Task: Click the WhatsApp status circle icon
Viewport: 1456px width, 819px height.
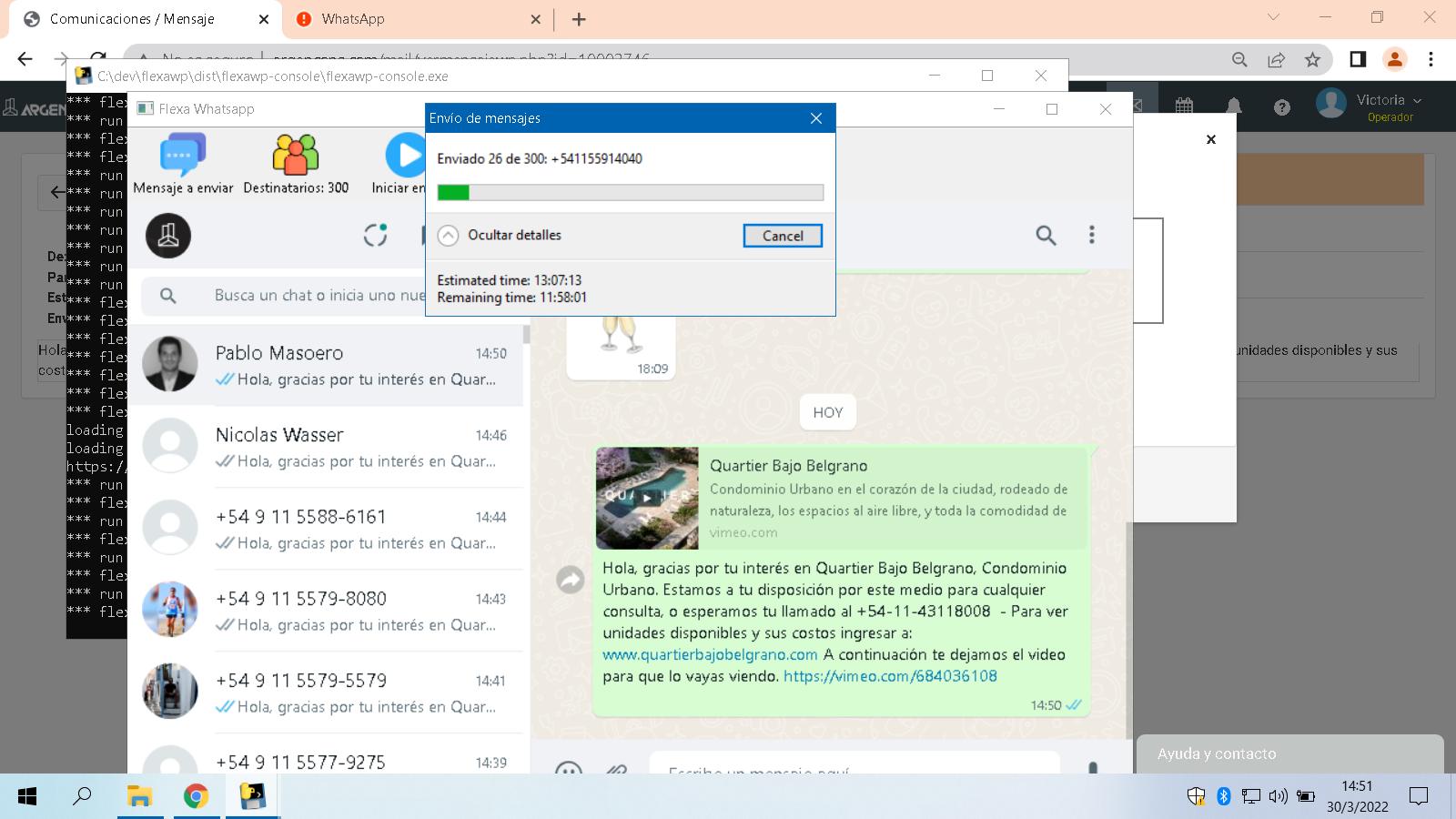Action: (376, 236)
